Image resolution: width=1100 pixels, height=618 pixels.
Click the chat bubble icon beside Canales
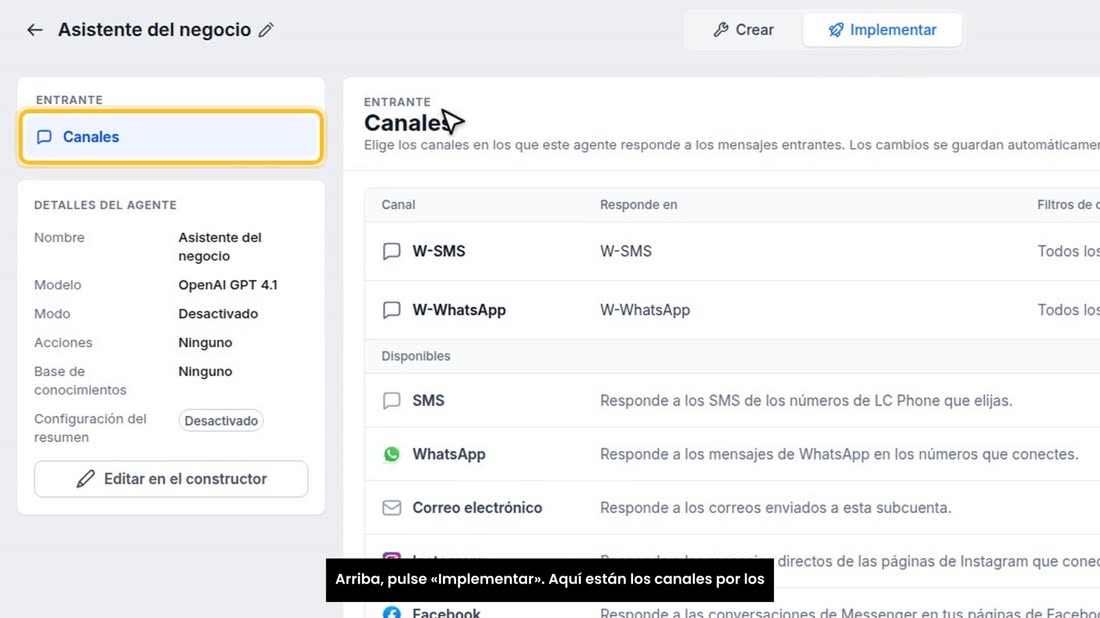click(x=44, y=137)
